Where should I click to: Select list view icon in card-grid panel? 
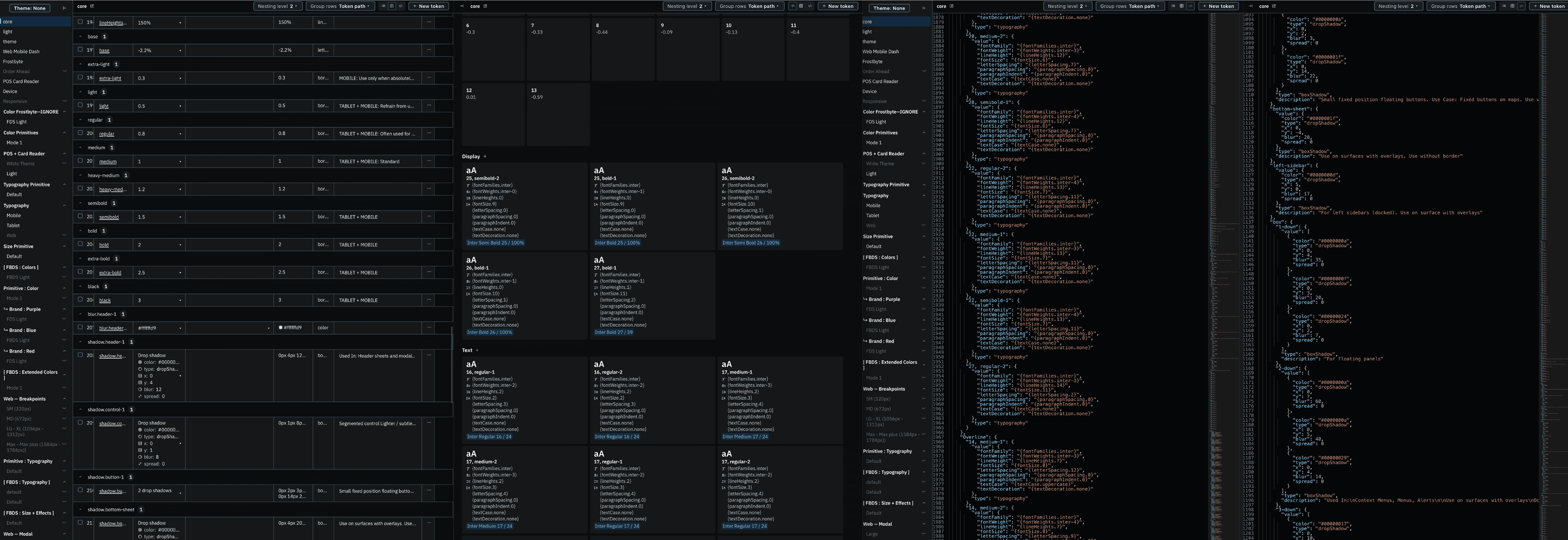793,6
